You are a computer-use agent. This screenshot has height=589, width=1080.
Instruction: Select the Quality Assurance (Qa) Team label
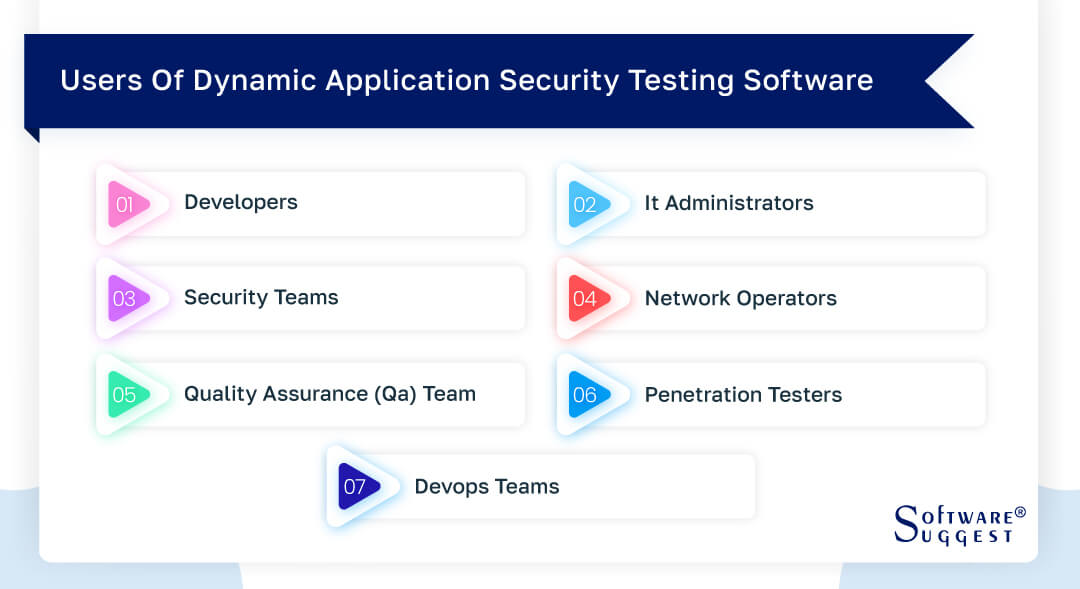330,394
